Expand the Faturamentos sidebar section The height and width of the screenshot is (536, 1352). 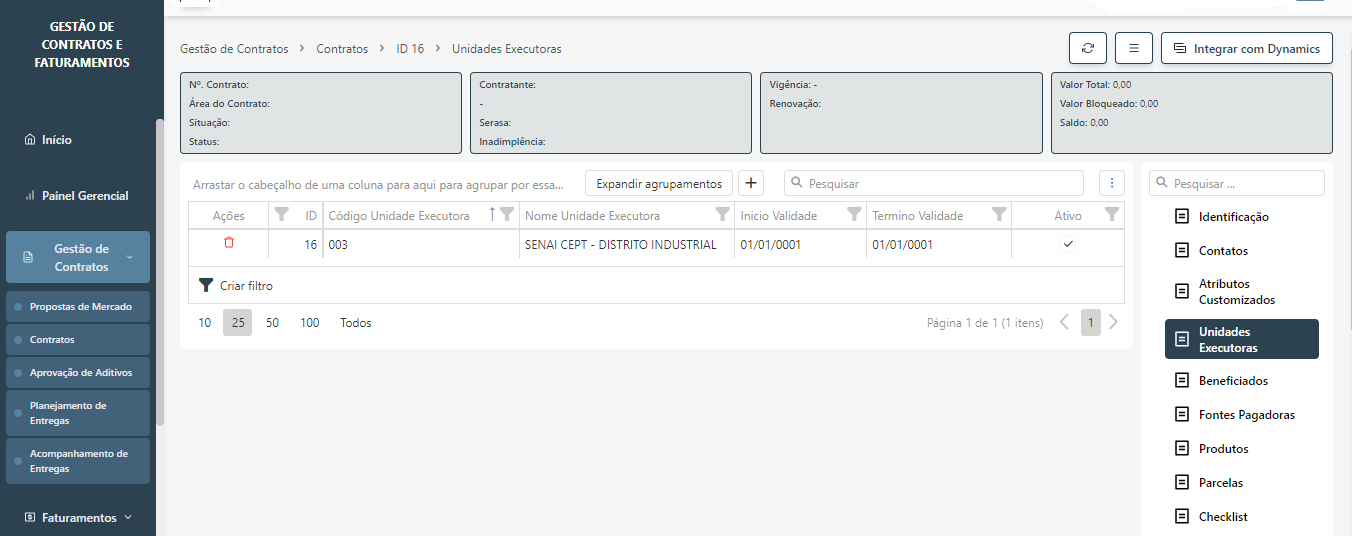point(78,518)
